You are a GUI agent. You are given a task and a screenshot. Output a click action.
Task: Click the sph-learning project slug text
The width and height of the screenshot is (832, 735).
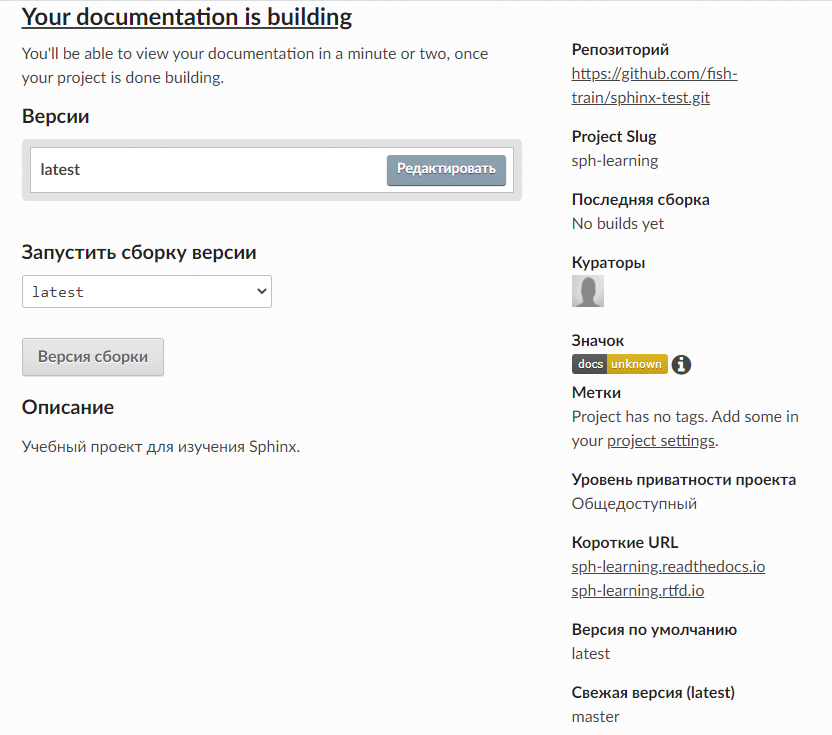point(614,161)
